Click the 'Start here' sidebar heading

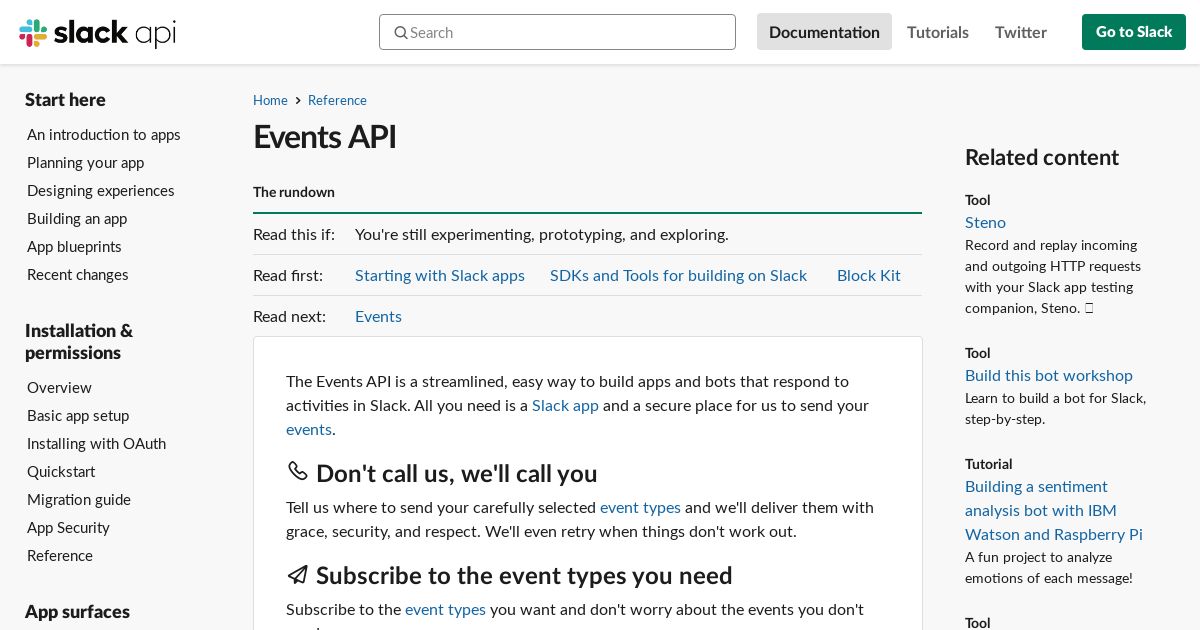[65, 99]
